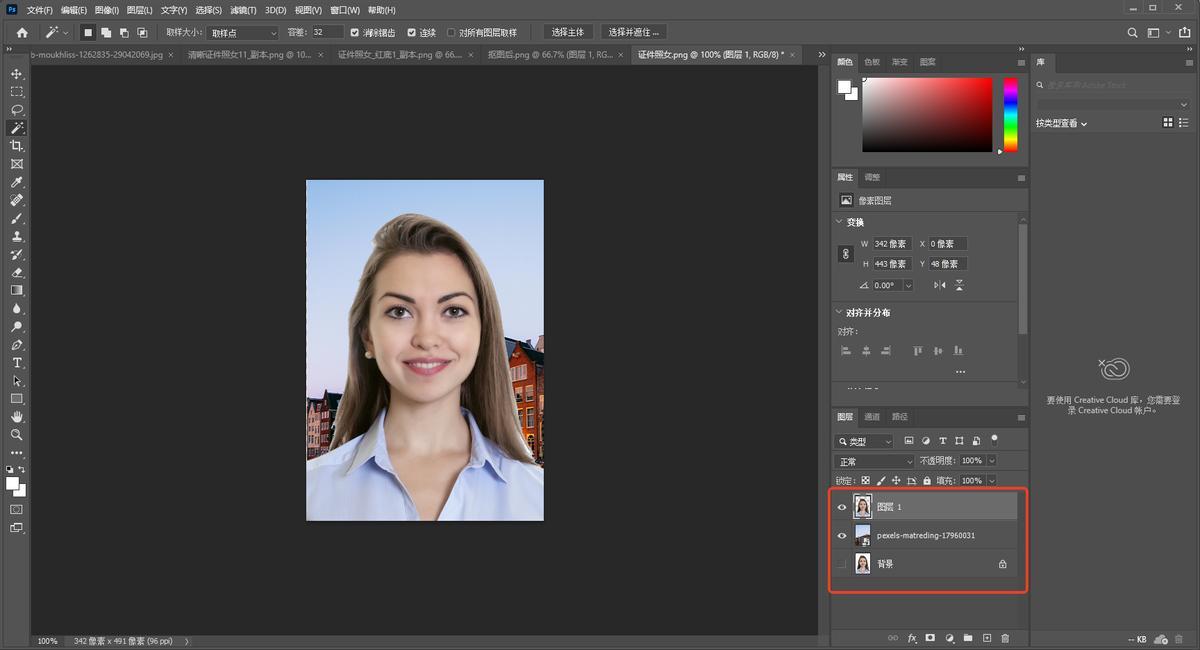
Task: Open the blend mode dropdown showing 正常
Action: (874, 461)
